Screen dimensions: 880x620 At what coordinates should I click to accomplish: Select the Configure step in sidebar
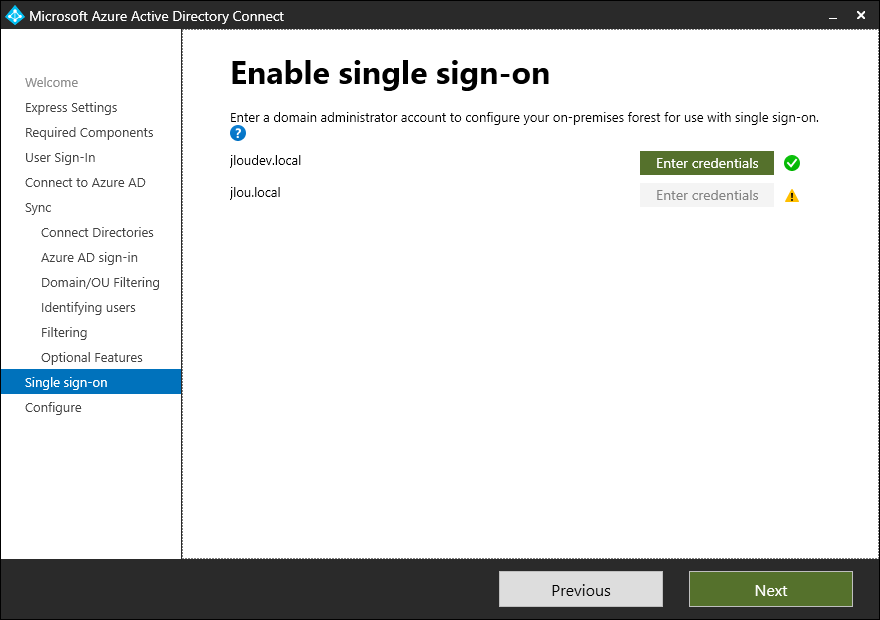point(53,407)
